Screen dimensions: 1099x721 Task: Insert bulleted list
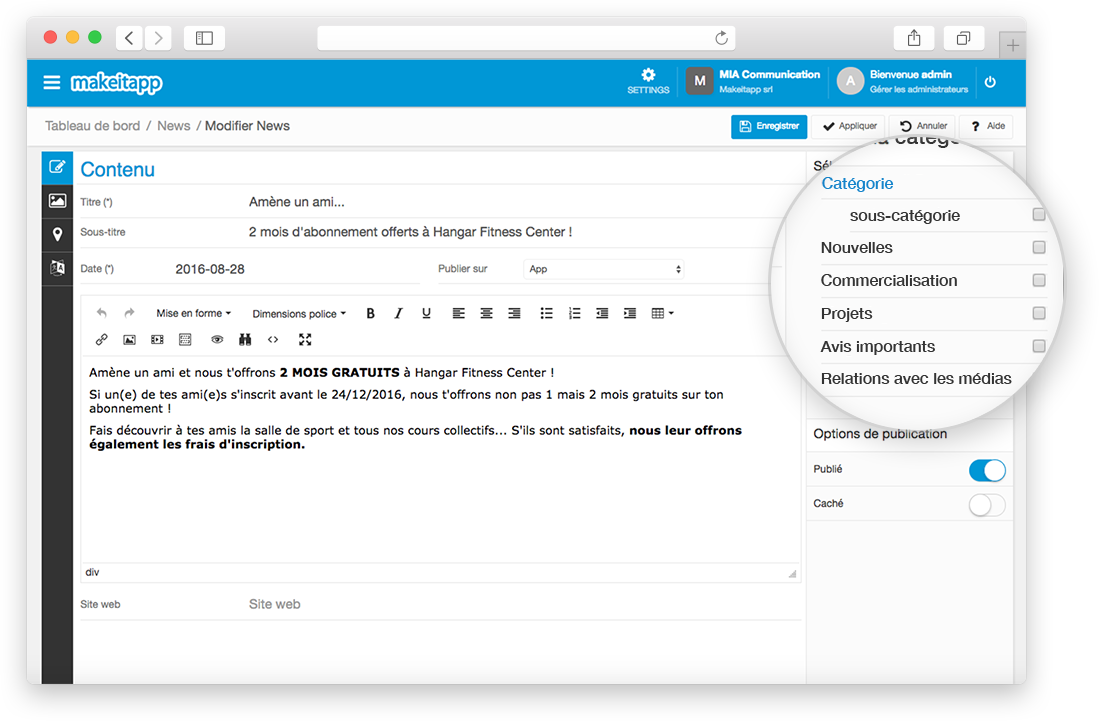pyautogui.click(x=547, y=313)
